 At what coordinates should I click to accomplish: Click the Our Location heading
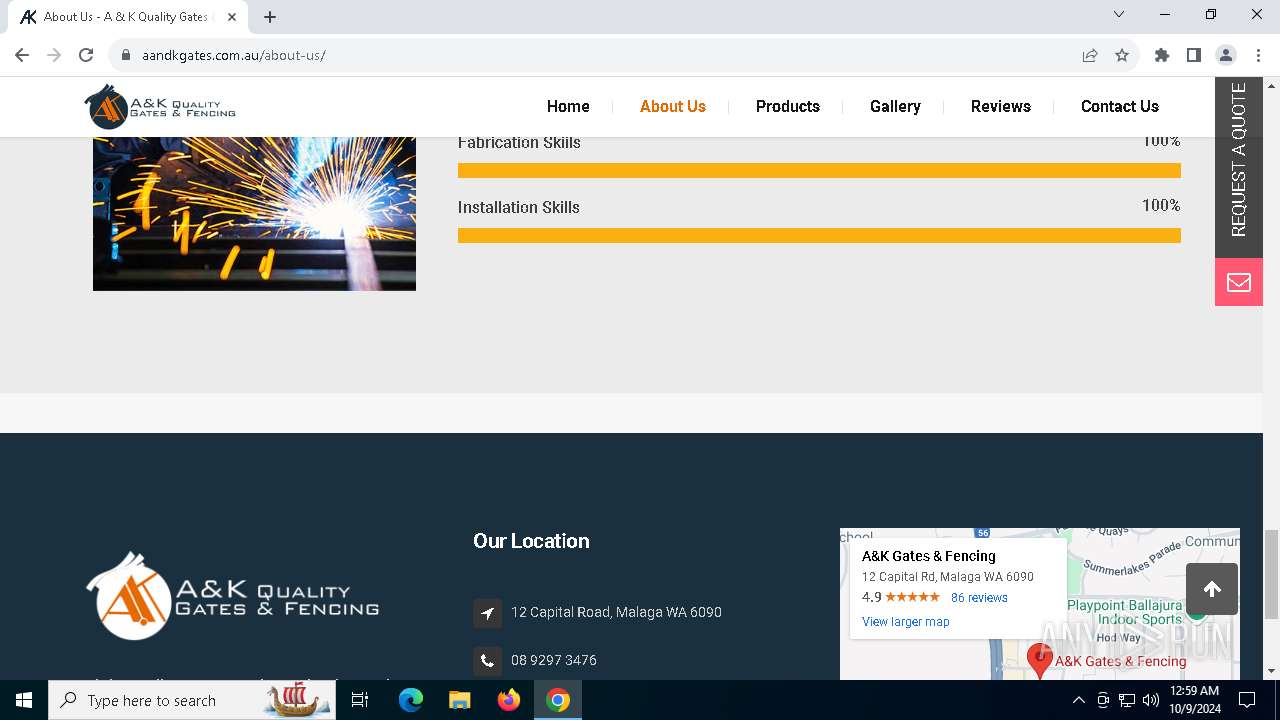531,541
